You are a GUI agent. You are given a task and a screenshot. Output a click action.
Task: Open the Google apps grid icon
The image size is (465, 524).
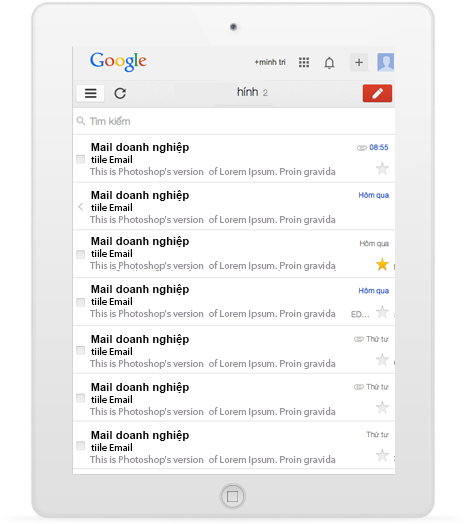304,62
